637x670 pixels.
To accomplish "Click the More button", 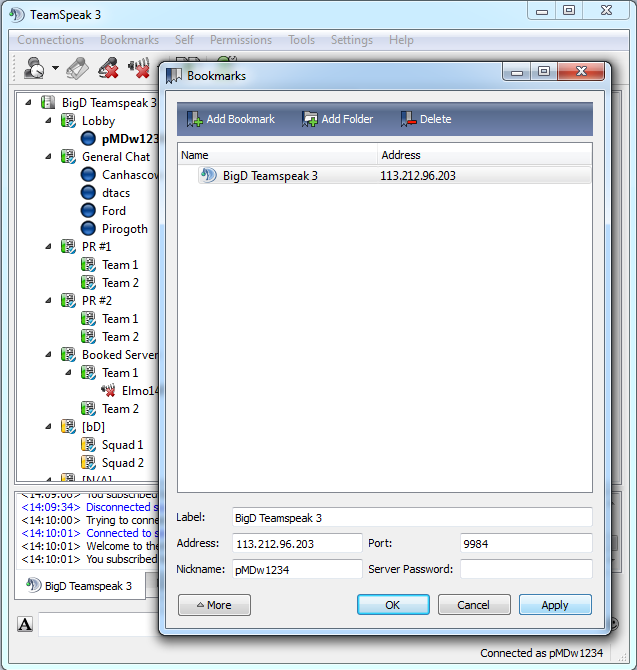I will tap(214, 605).
